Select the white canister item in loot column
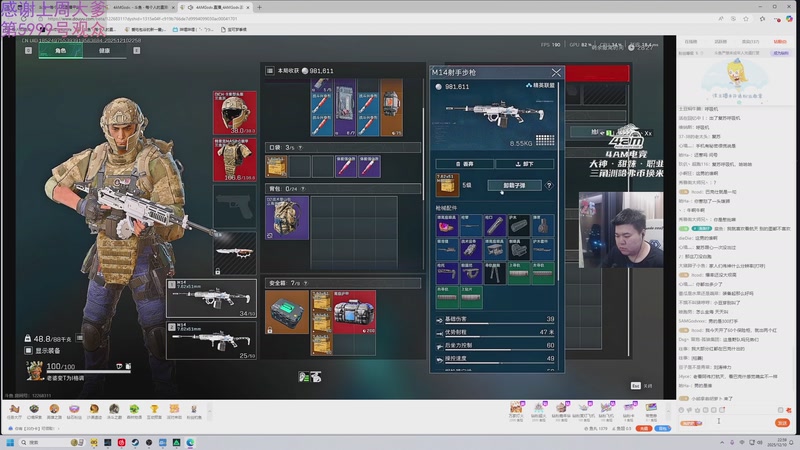 pyautogui.click(x=391, y=107)
